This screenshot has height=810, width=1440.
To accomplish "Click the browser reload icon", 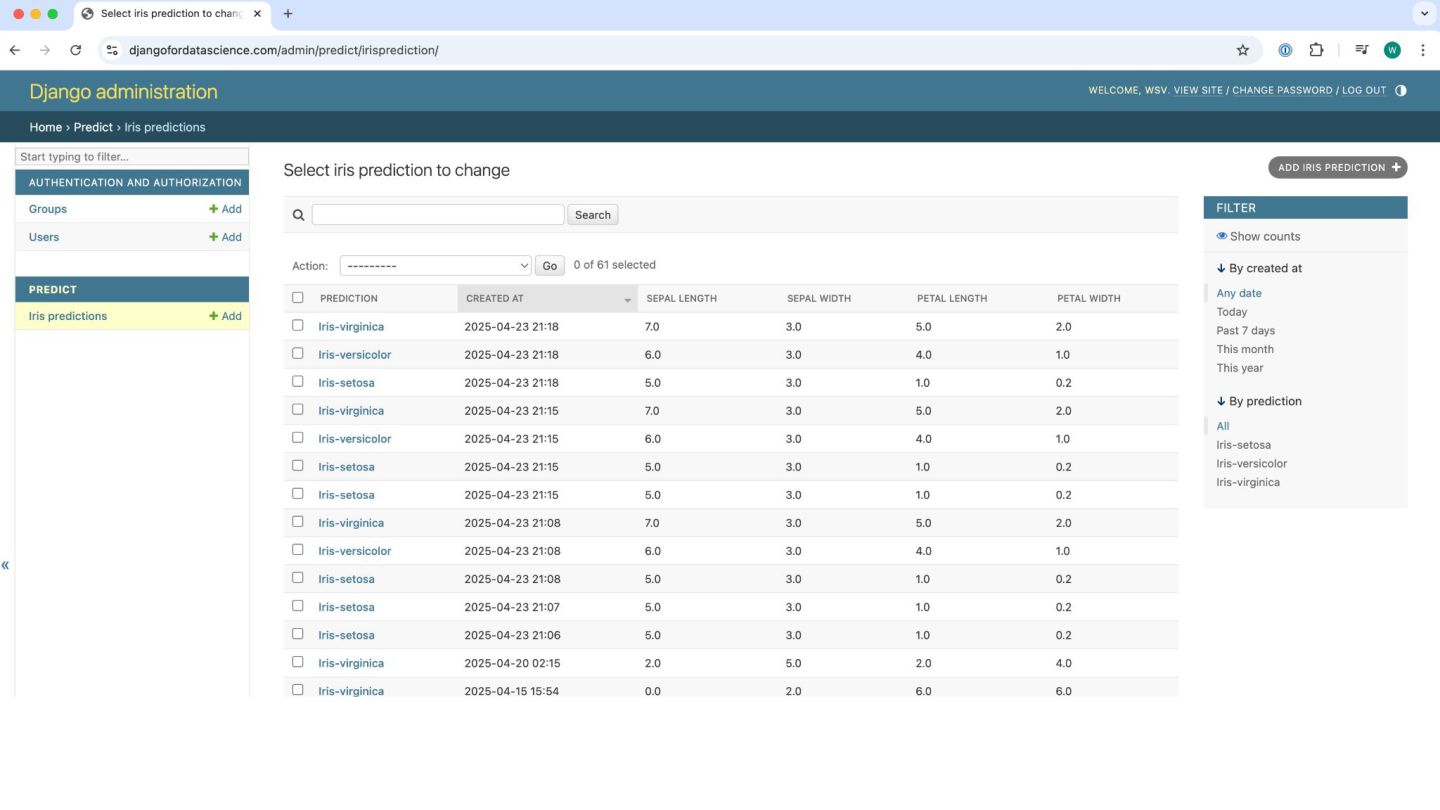I will click(75, 50).
